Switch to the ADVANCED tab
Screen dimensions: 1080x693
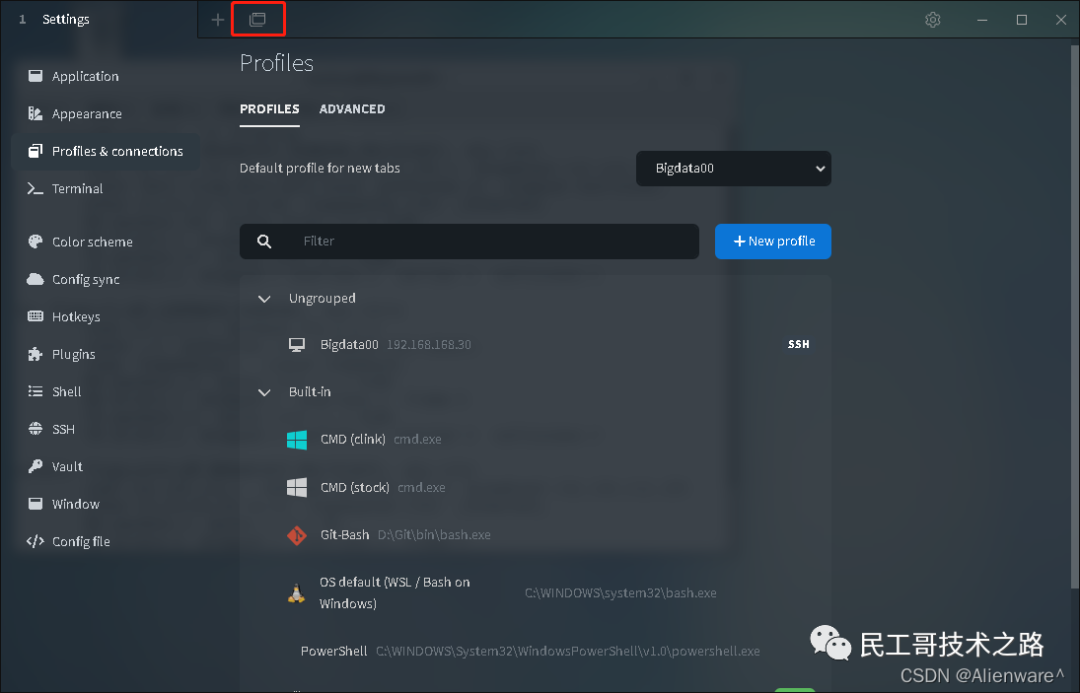coord(352,109)
